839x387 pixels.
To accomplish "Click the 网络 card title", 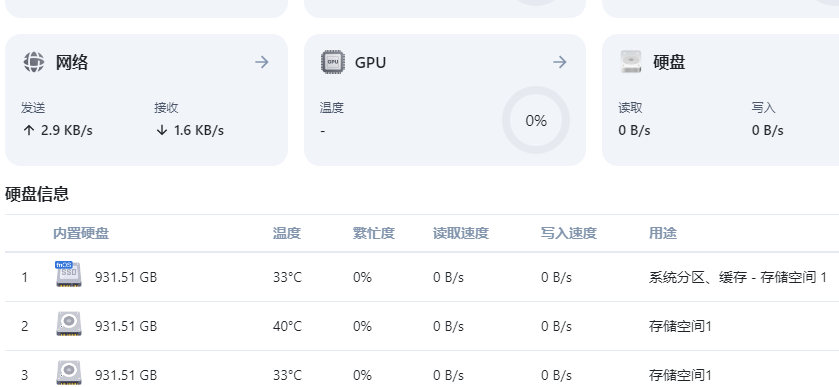I will [72, 63].
